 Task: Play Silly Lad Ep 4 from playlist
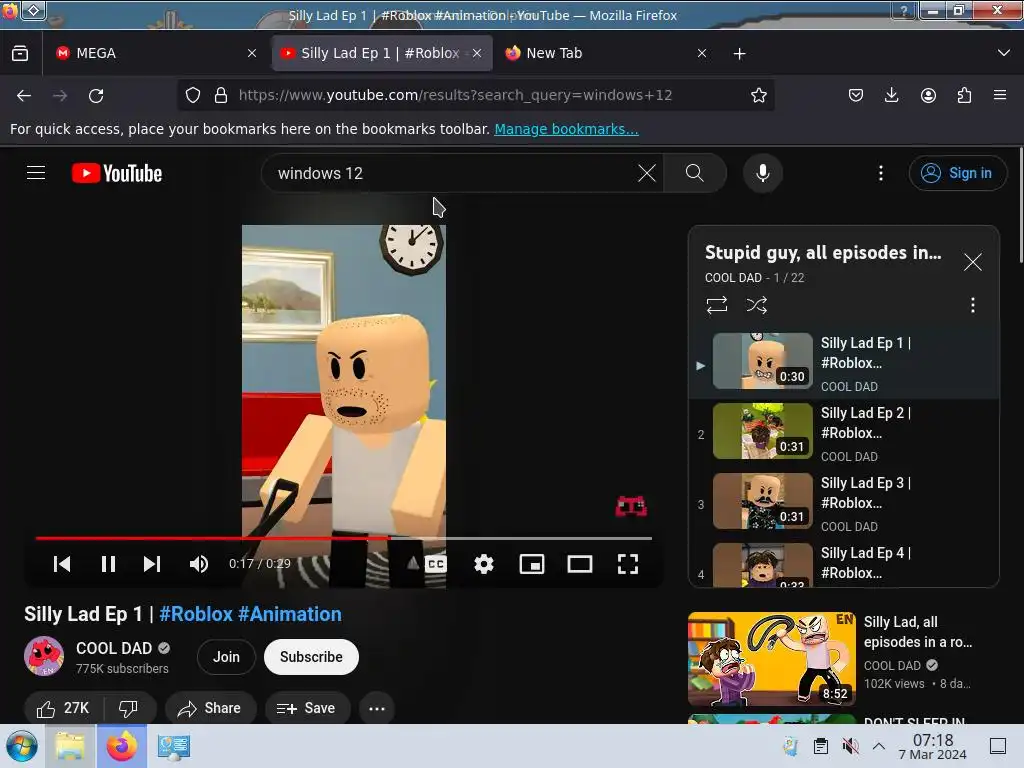coord(844,563)
